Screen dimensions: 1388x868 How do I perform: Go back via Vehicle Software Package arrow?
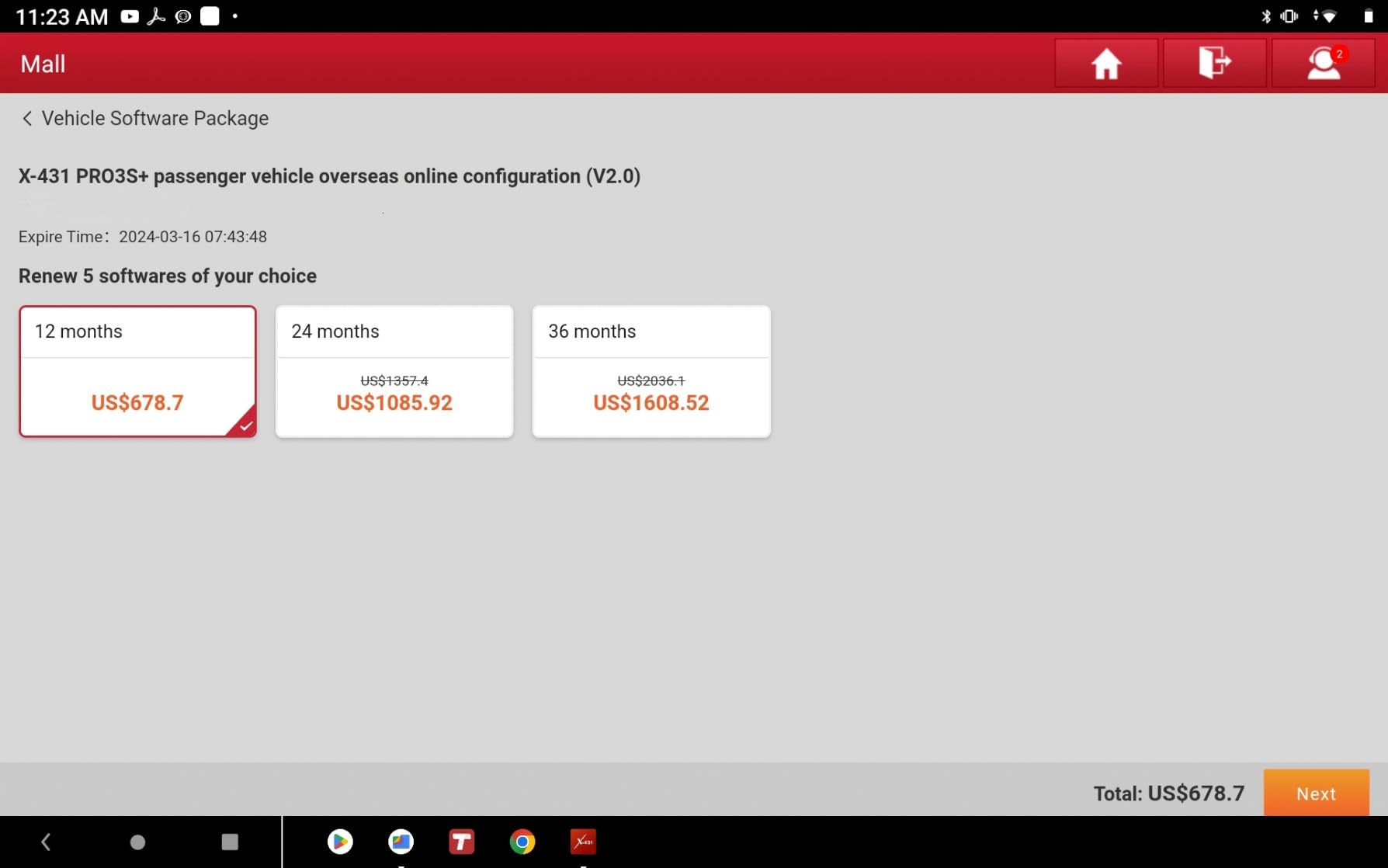pyautogui.click(x=27, y=118)
